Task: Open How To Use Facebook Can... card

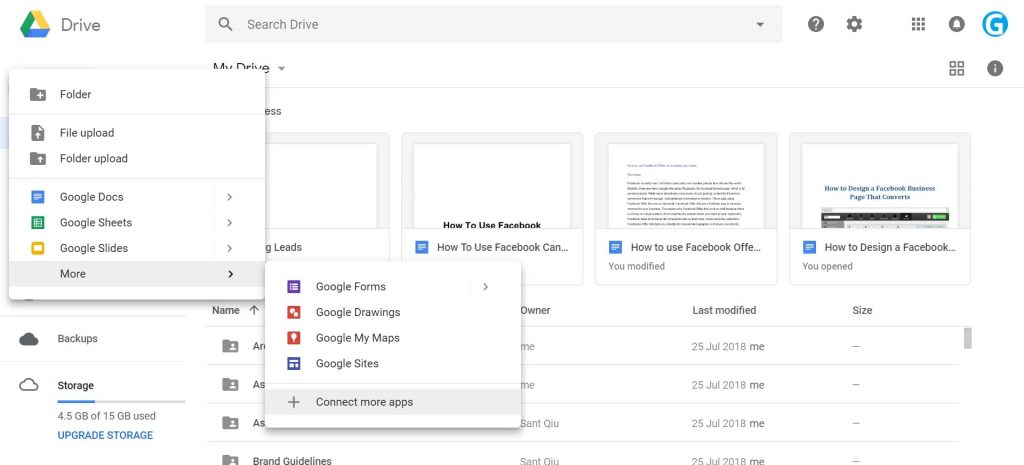Action: click(492, 209)
